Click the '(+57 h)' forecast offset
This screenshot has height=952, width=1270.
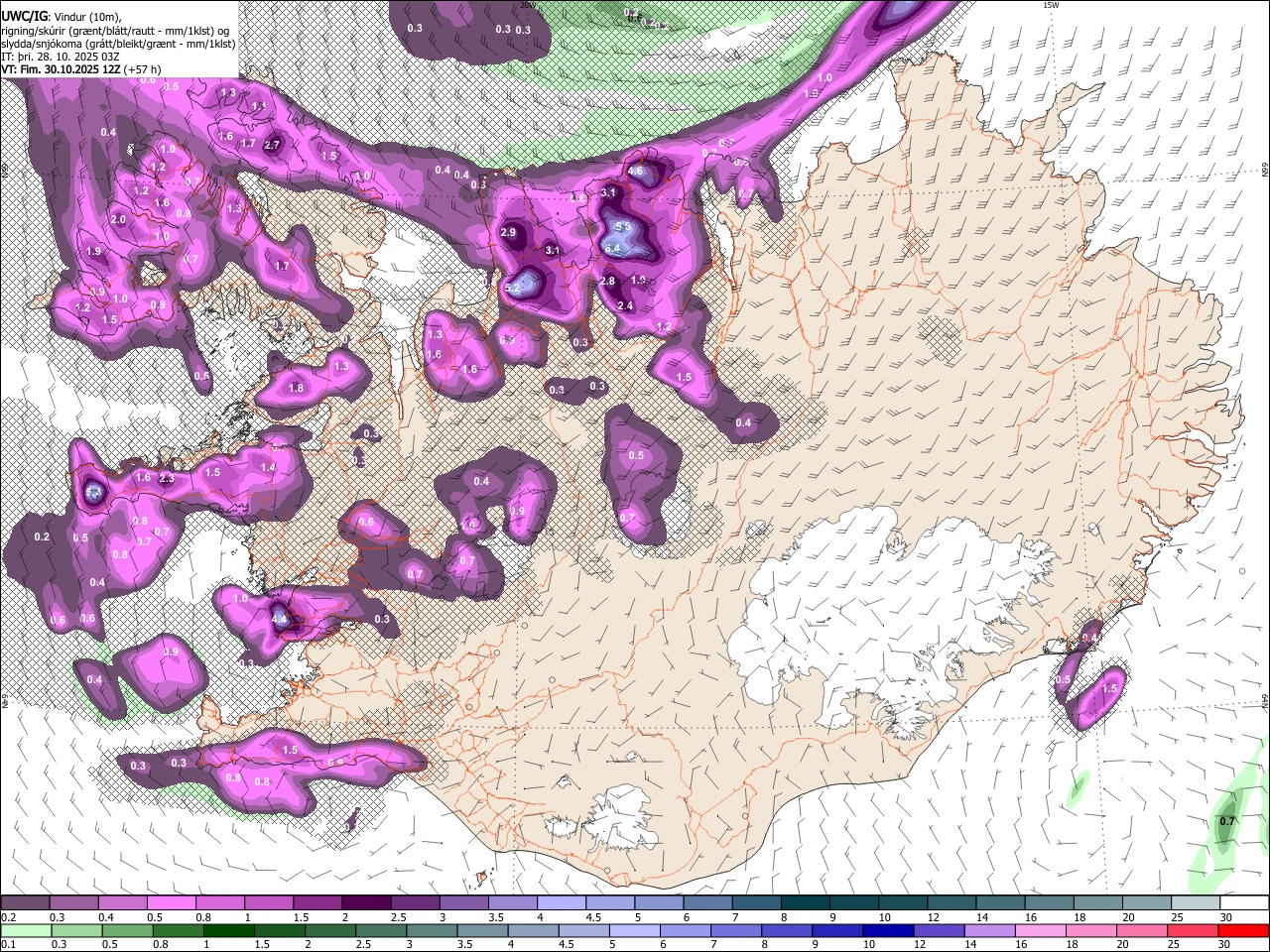click(143, 69)
